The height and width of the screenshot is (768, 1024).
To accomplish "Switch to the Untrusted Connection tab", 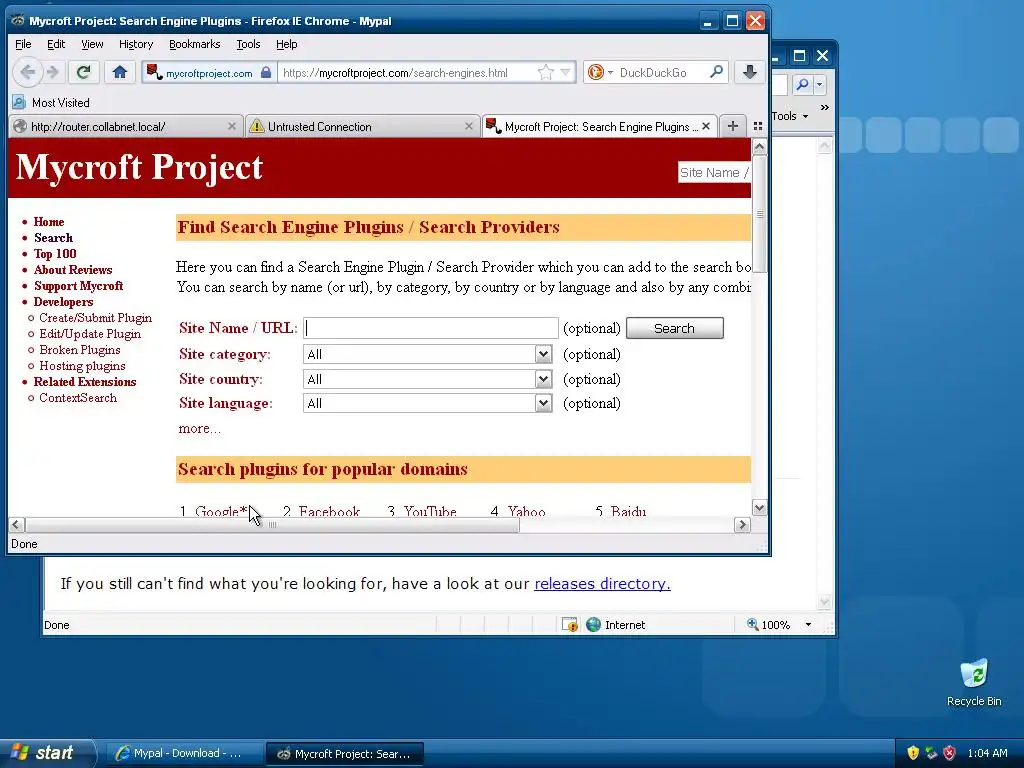I will (362, 127).
